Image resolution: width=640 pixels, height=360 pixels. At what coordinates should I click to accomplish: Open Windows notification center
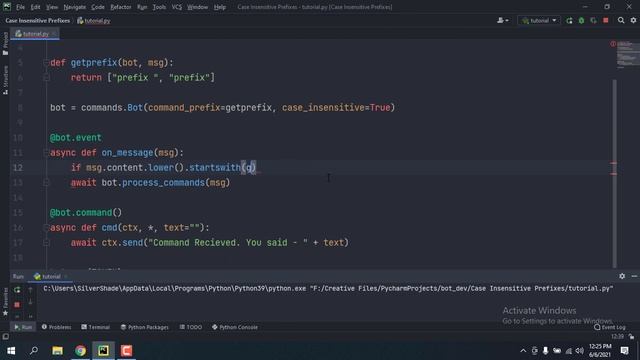pyautogui.click(x=624, y=351)
